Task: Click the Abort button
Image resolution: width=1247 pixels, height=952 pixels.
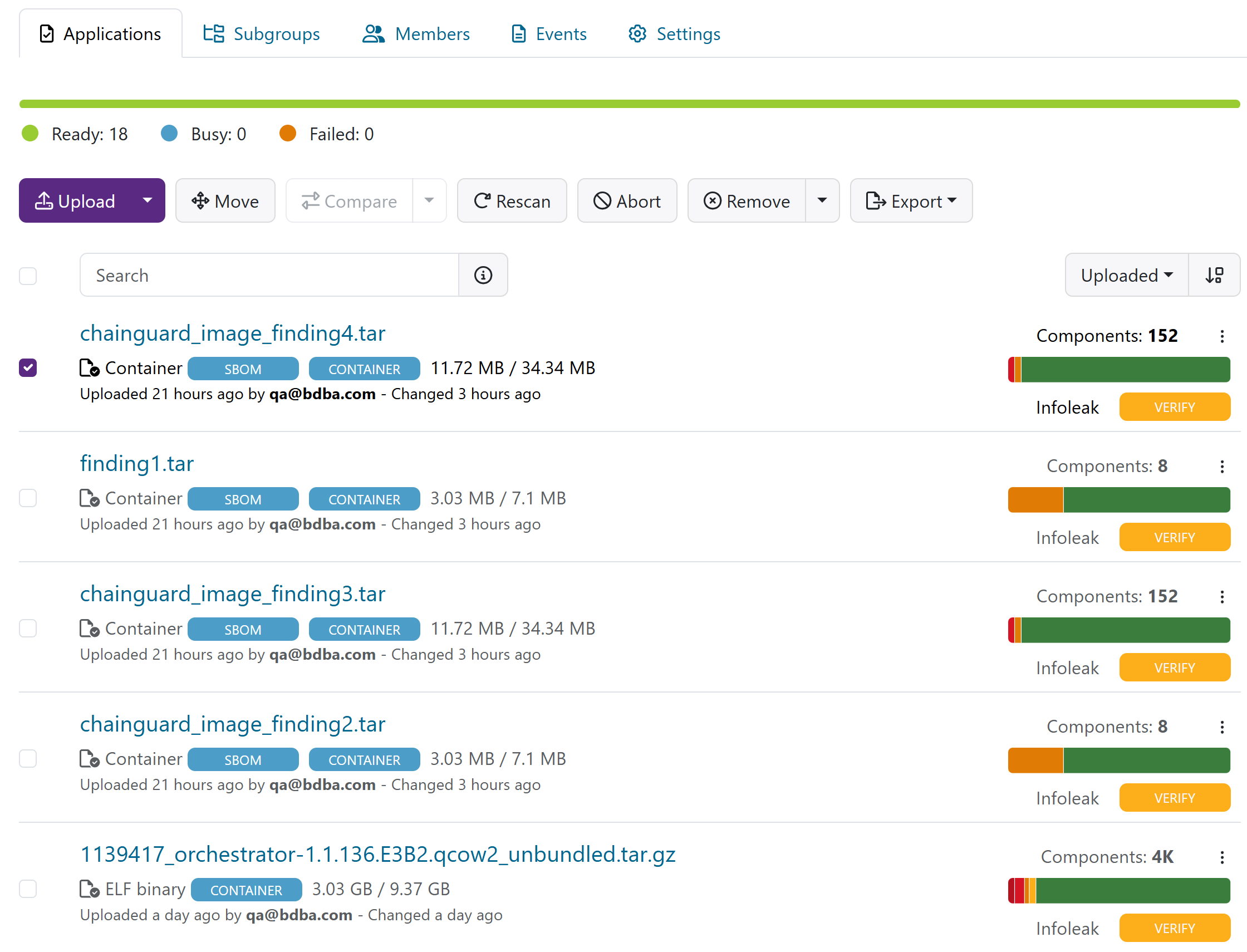Action: [627, 201]
